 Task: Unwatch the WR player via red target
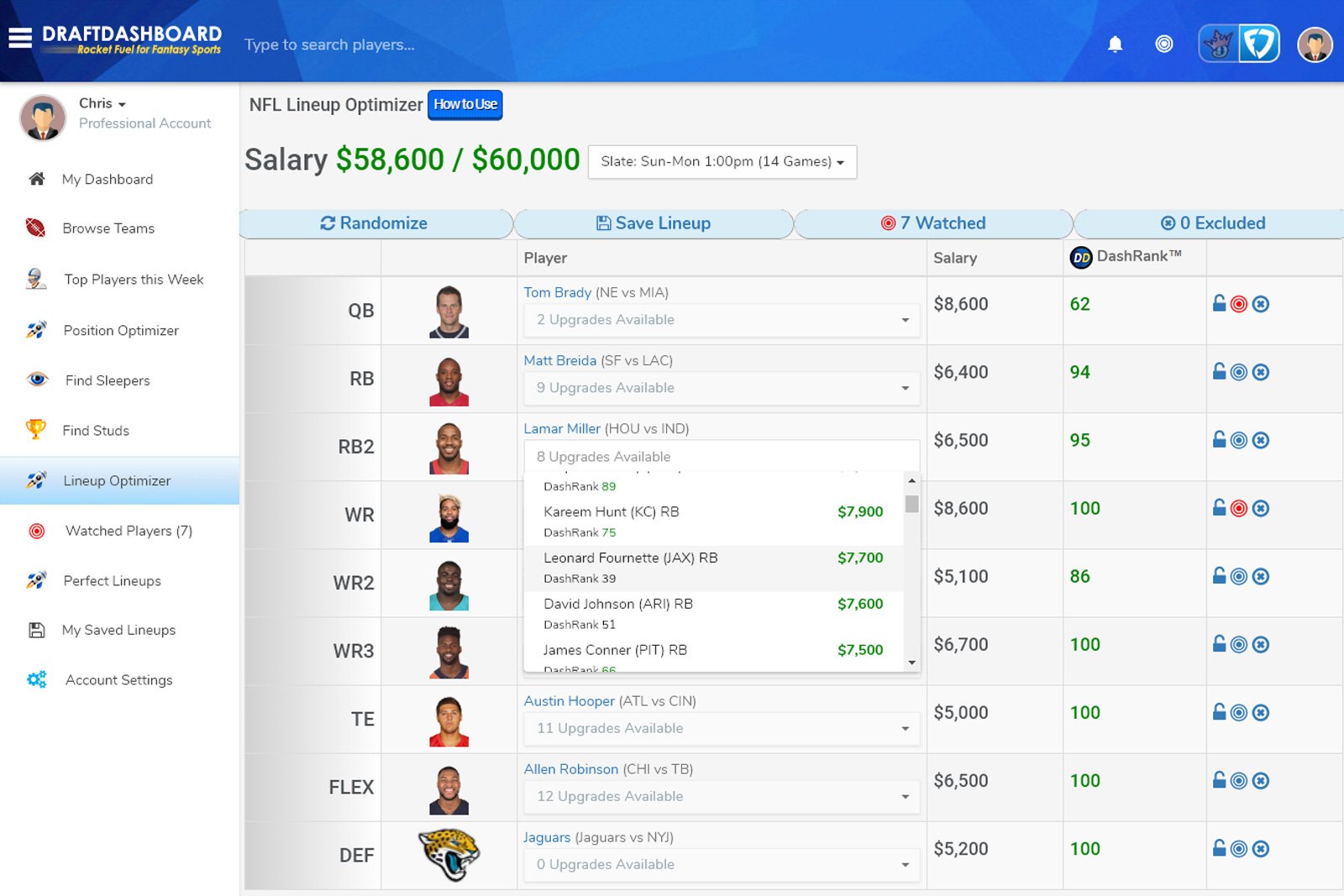[x=1238, y=508]
